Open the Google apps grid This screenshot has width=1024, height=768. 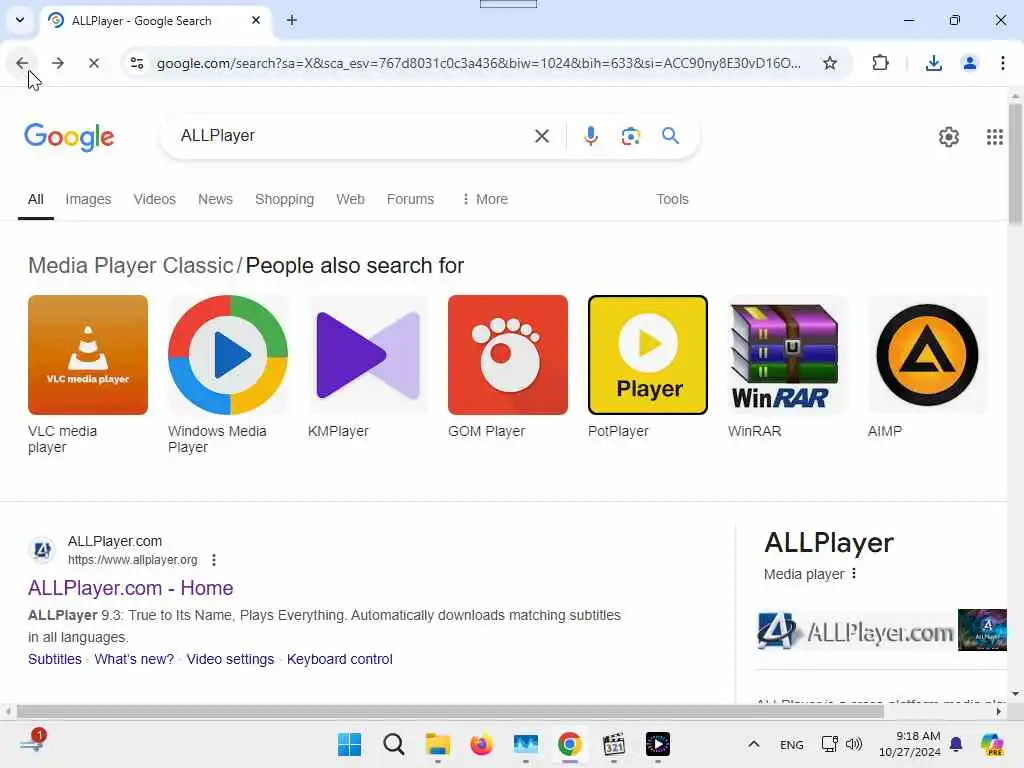tap(995, 136)
